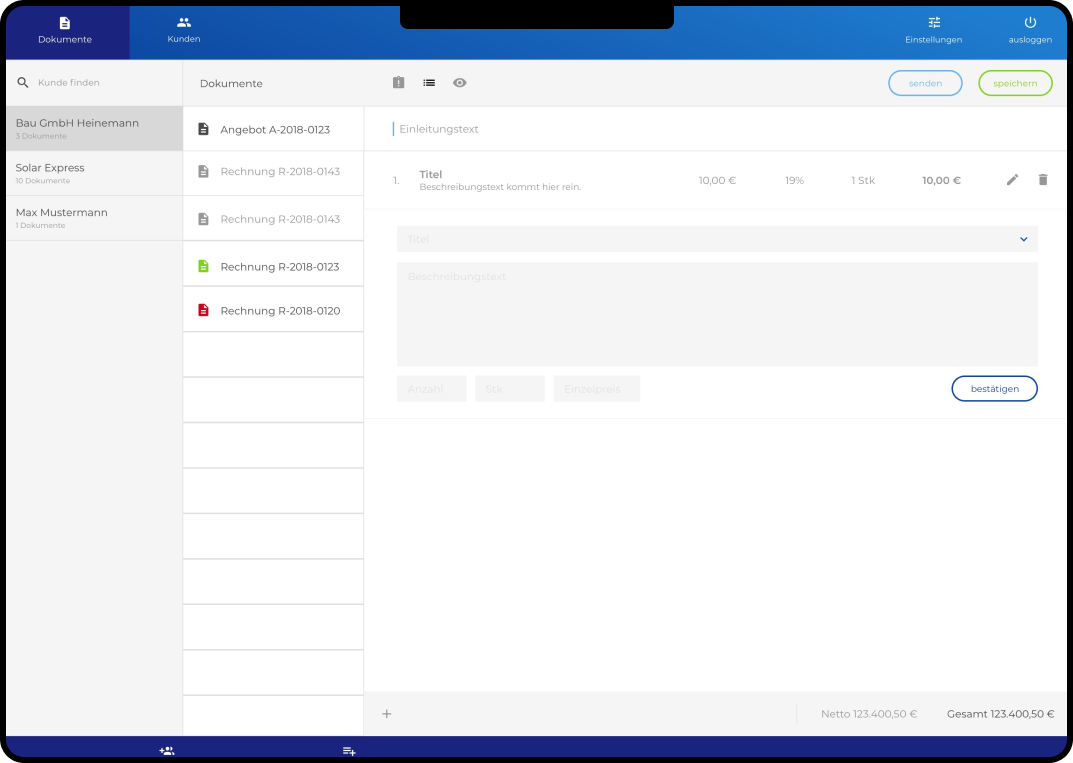Open Einstellungen settings

click(933, 31)
